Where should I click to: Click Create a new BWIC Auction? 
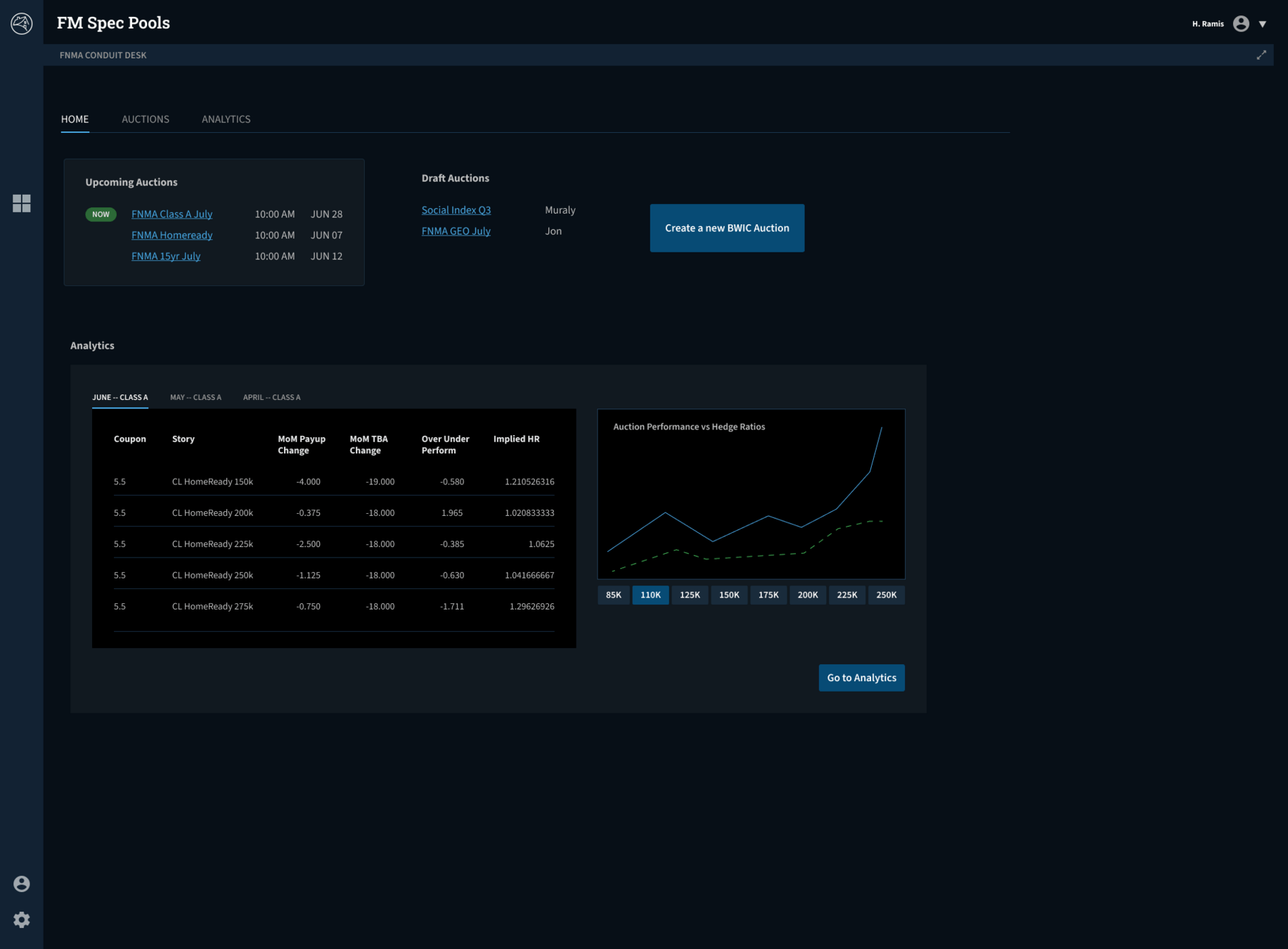(x=727, y=228)
